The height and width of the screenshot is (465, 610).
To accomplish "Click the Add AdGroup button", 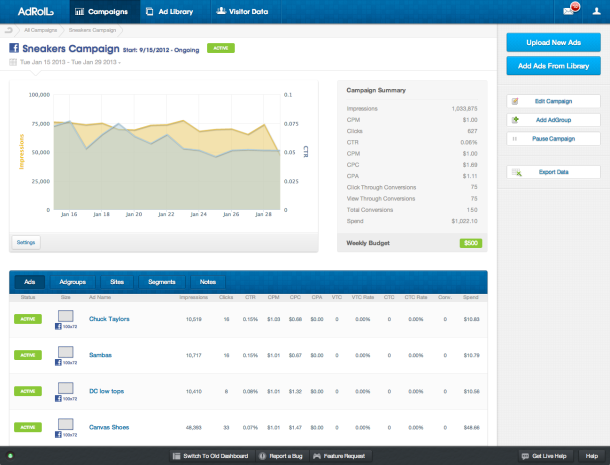I will click(x=553, y=120).
